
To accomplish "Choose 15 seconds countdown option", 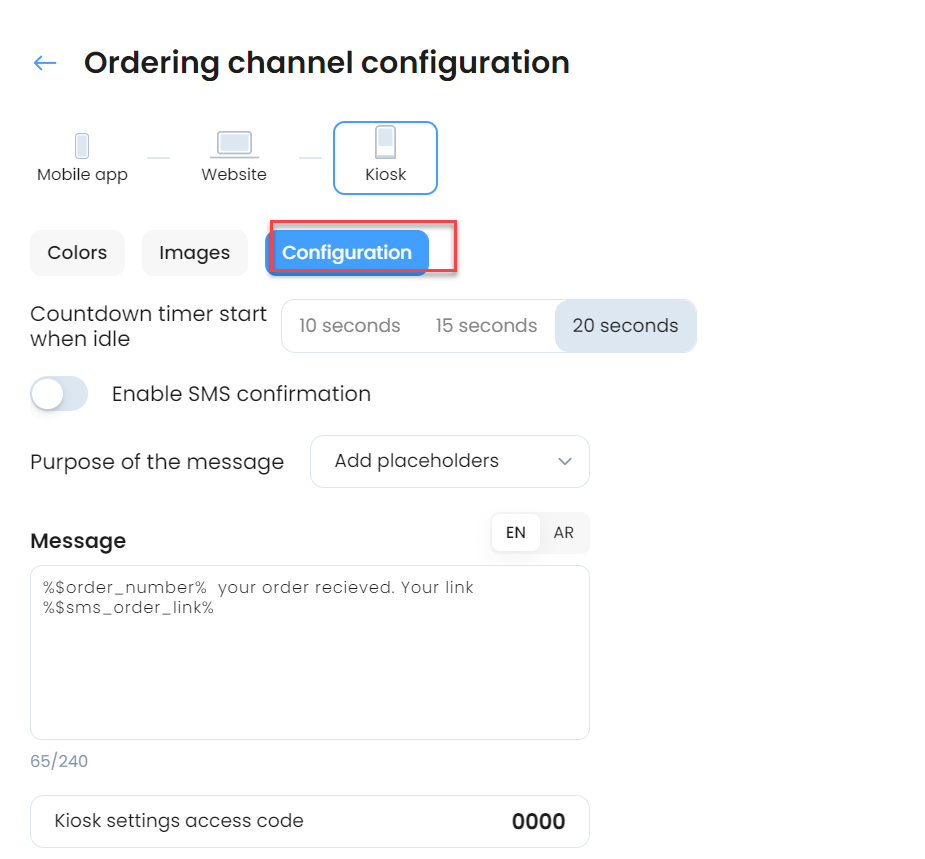I will coord(487,326).
